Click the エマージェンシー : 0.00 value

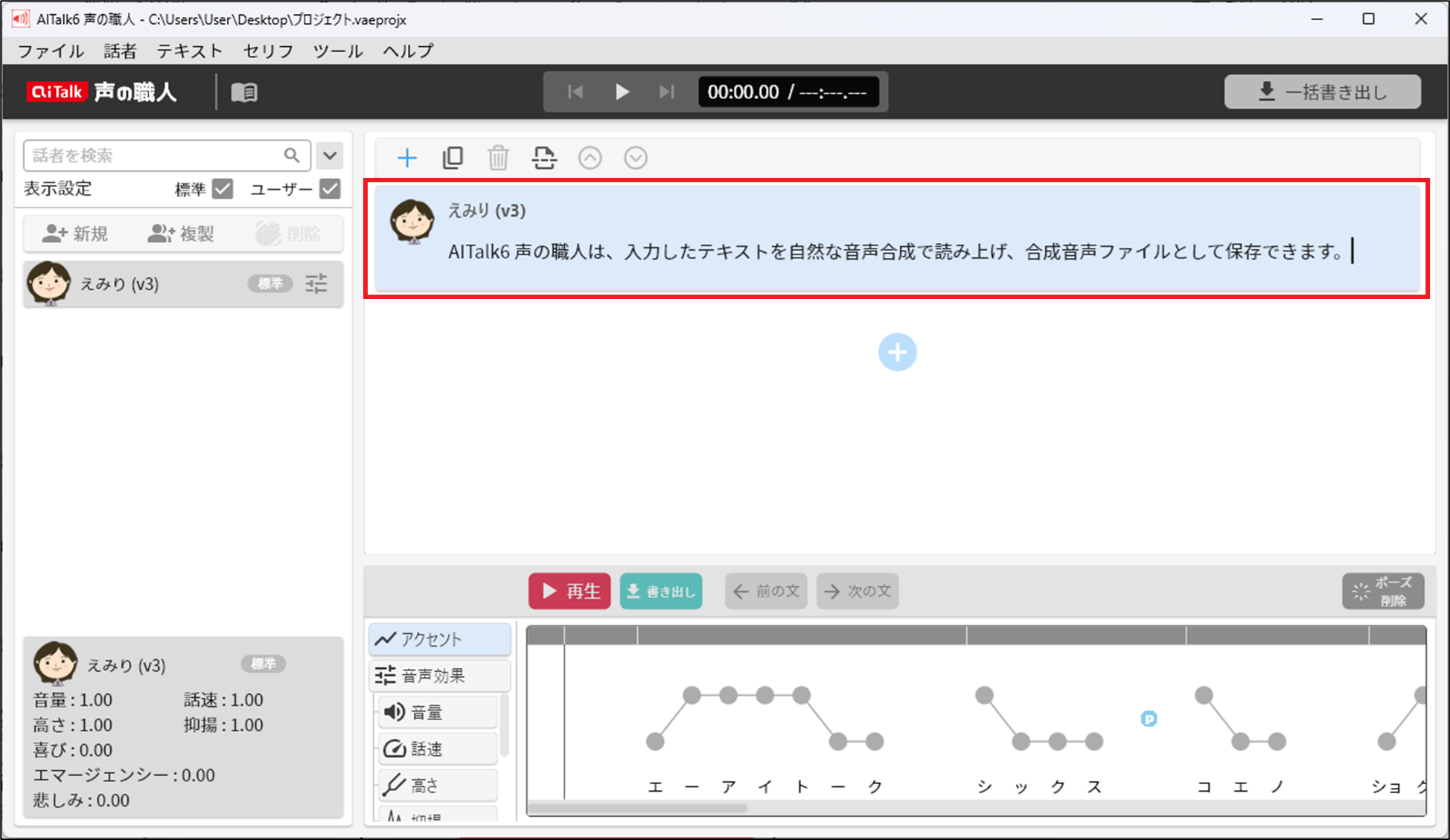[124, 776]
